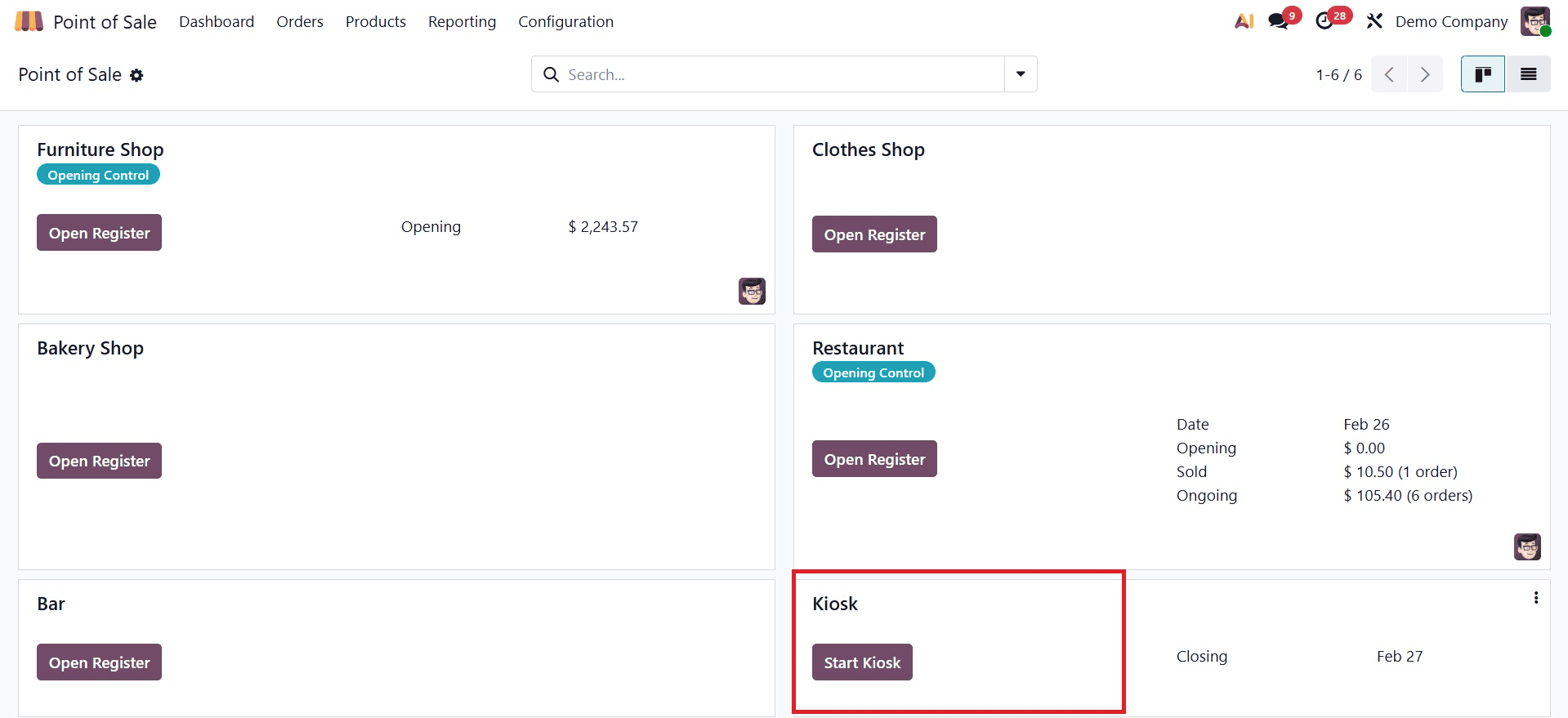
Task: Open Register for the Bakery Shop
Action: 98,460
